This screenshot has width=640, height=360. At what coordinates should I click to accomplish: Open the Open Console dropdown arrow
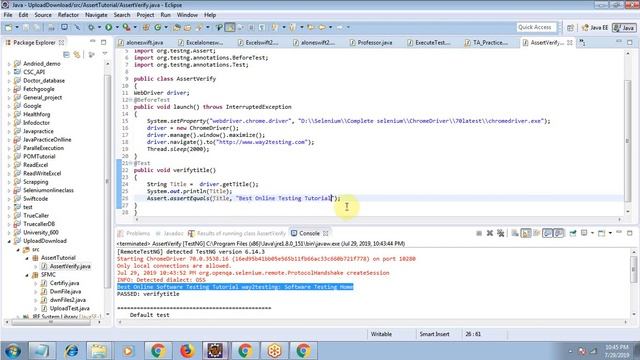[610, 233]
